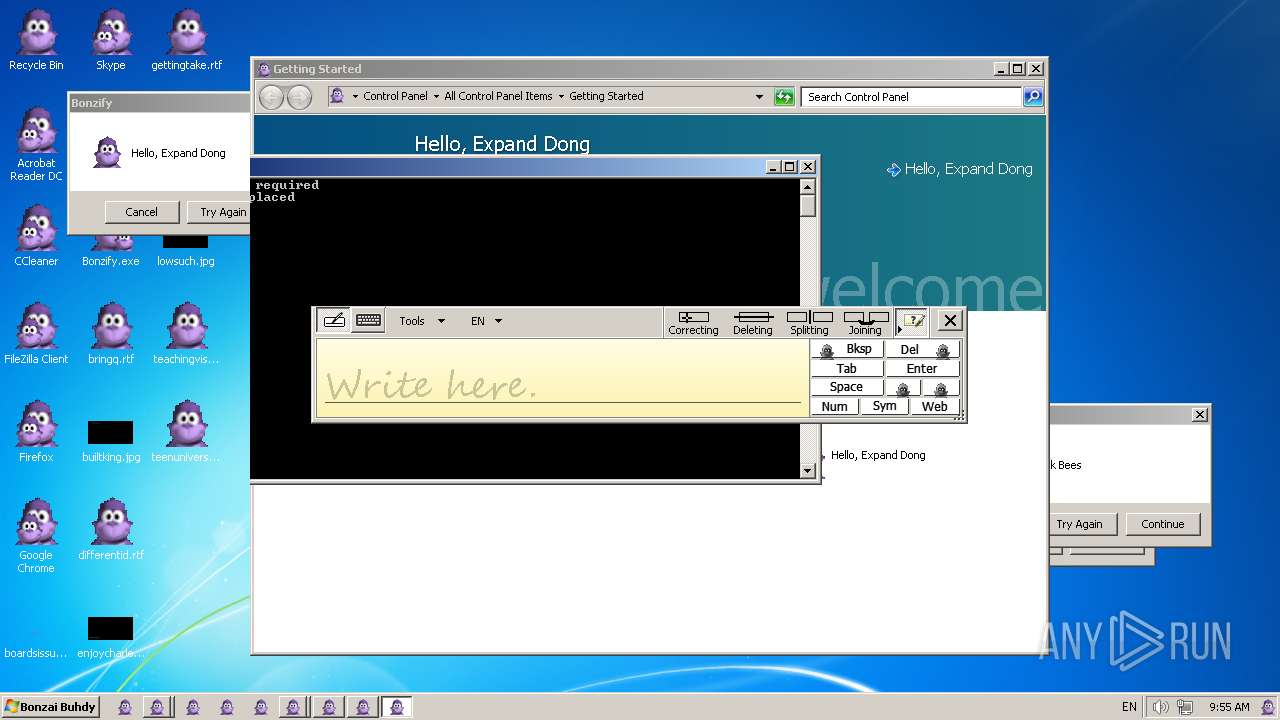Screen dimensions: 1280x720
Task: Open the Recycle Bin desktop icon
Action: tap(36, 40)
